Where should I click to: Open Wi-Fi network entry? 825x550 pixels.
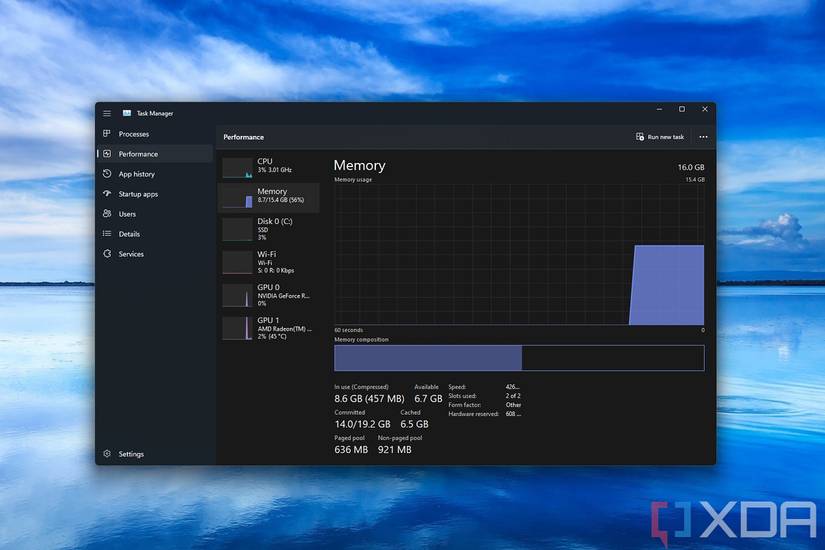268,263
